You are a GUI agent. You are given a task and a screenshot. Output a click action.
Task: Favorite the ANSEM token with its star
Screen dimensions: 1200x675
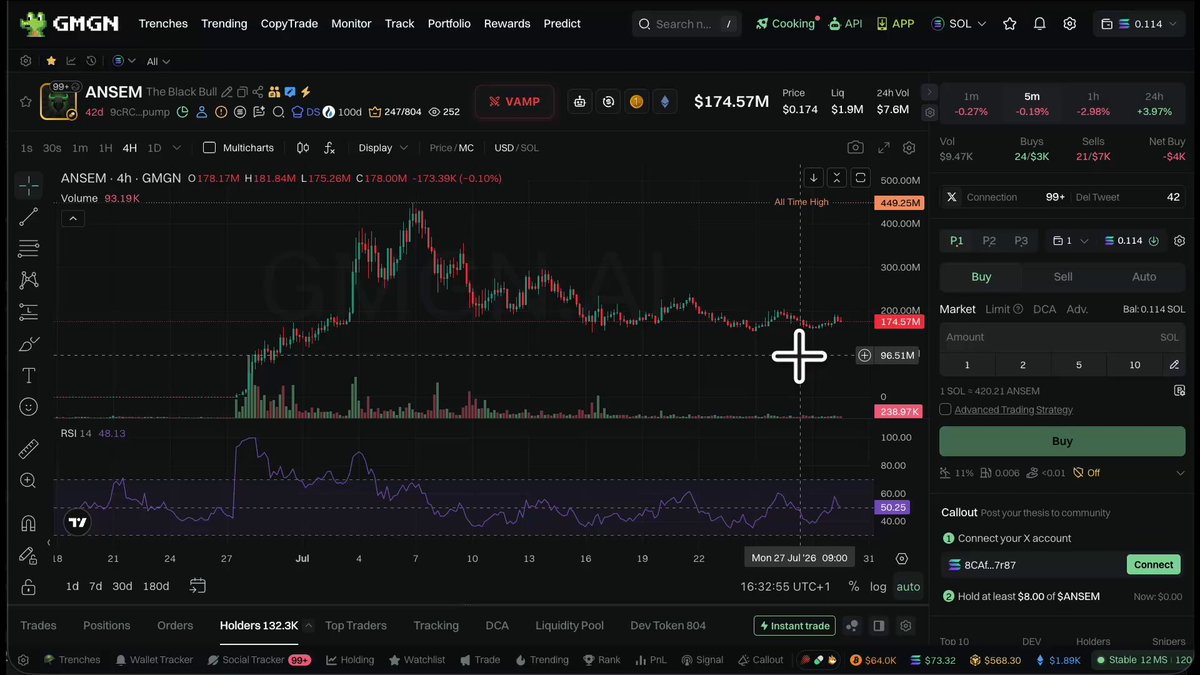coord(26,101)
